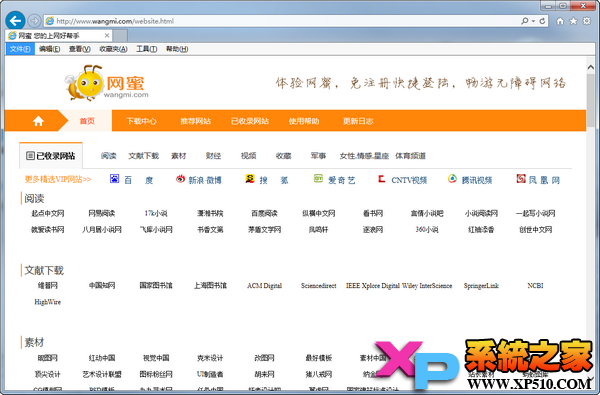Open the address bar dropdown arrow

(x=533, y=21)
